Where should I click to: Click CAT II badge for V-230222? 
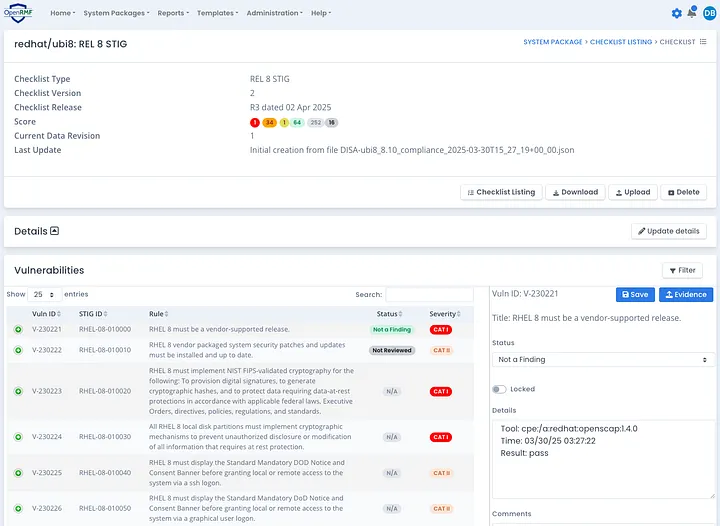point(442,350)
